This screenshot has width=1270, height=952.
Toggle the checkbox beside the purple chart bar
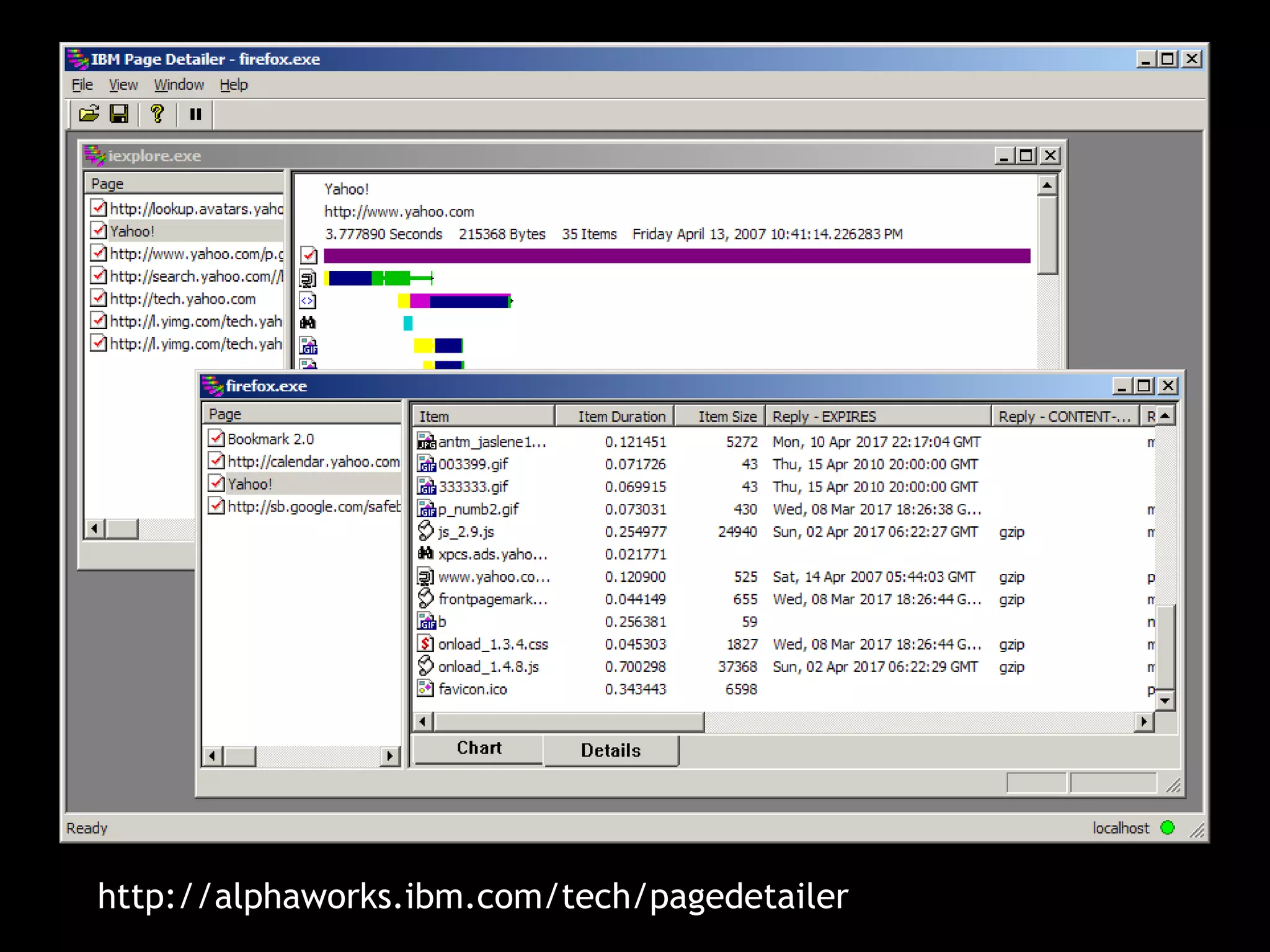309,255
